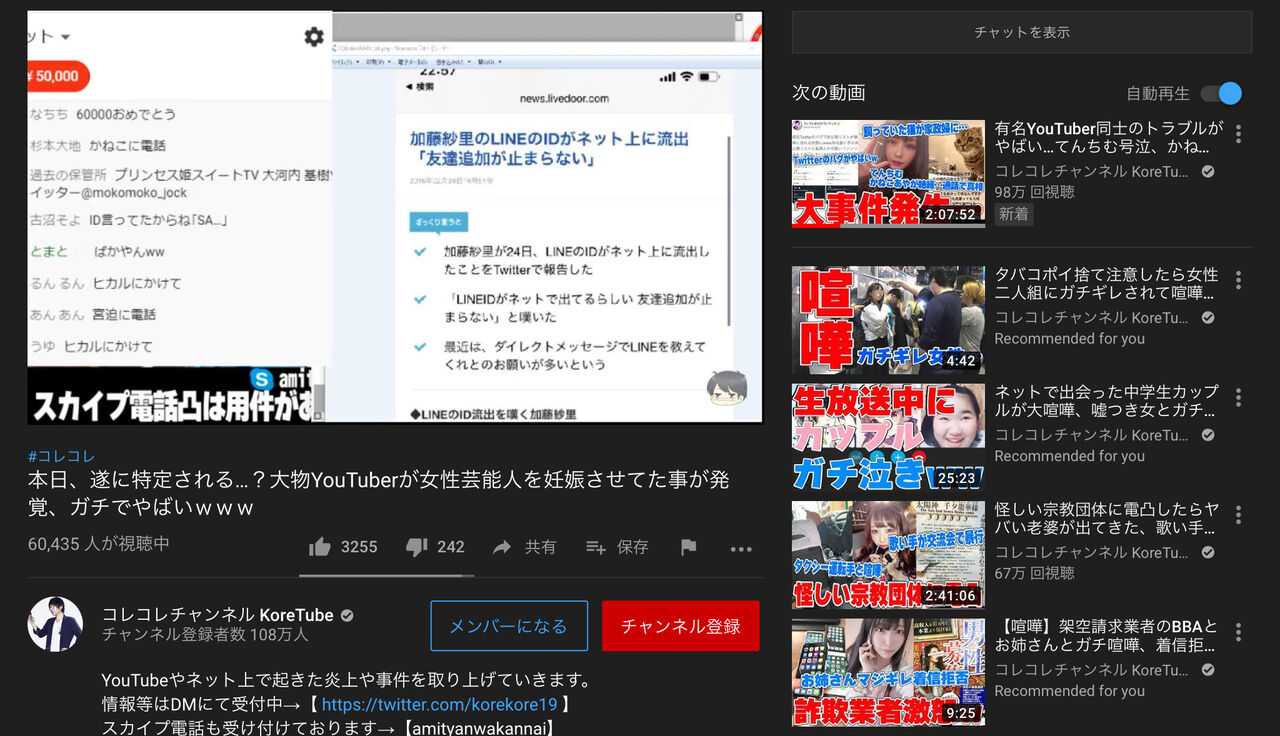Click the 3255 like count
1280x736 pixels.
tap(359, 547)
